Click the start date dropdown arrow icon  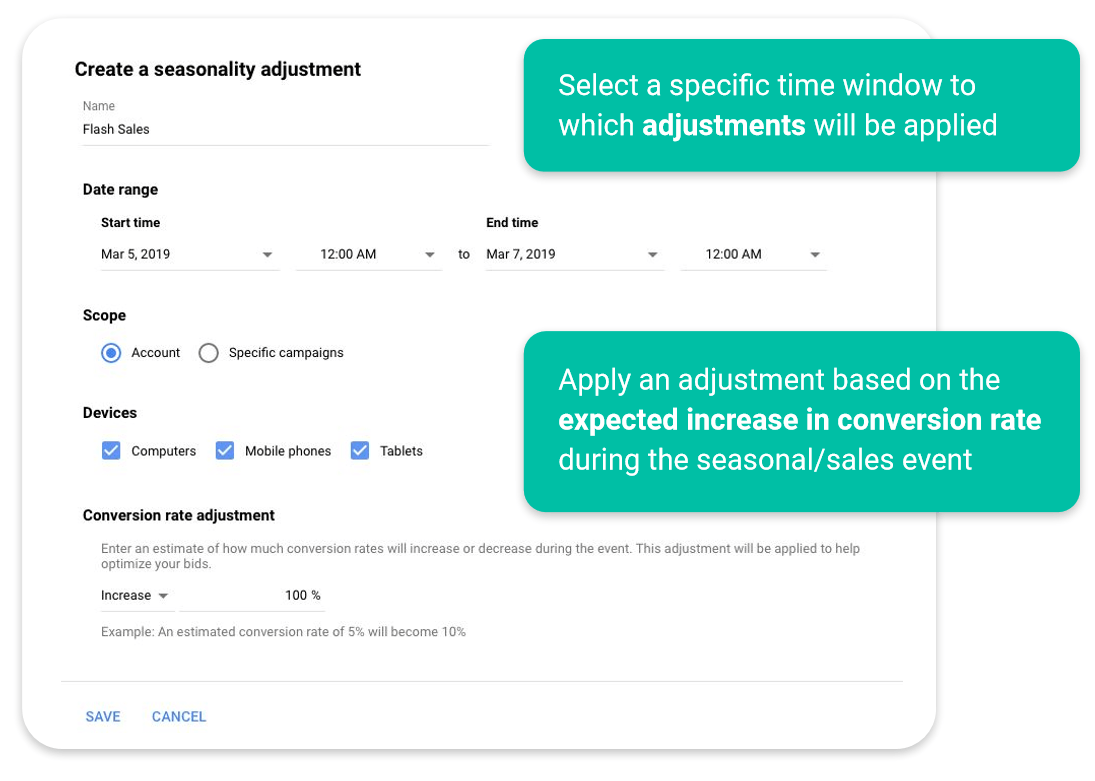pos(267,255)
